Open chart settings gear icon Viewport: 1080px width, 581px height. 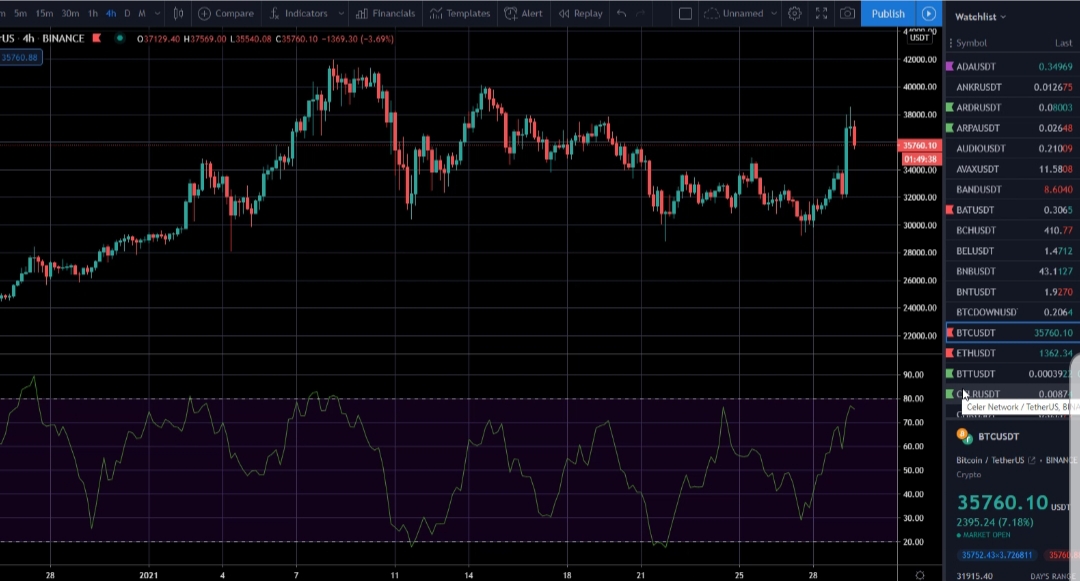[794, 13]
